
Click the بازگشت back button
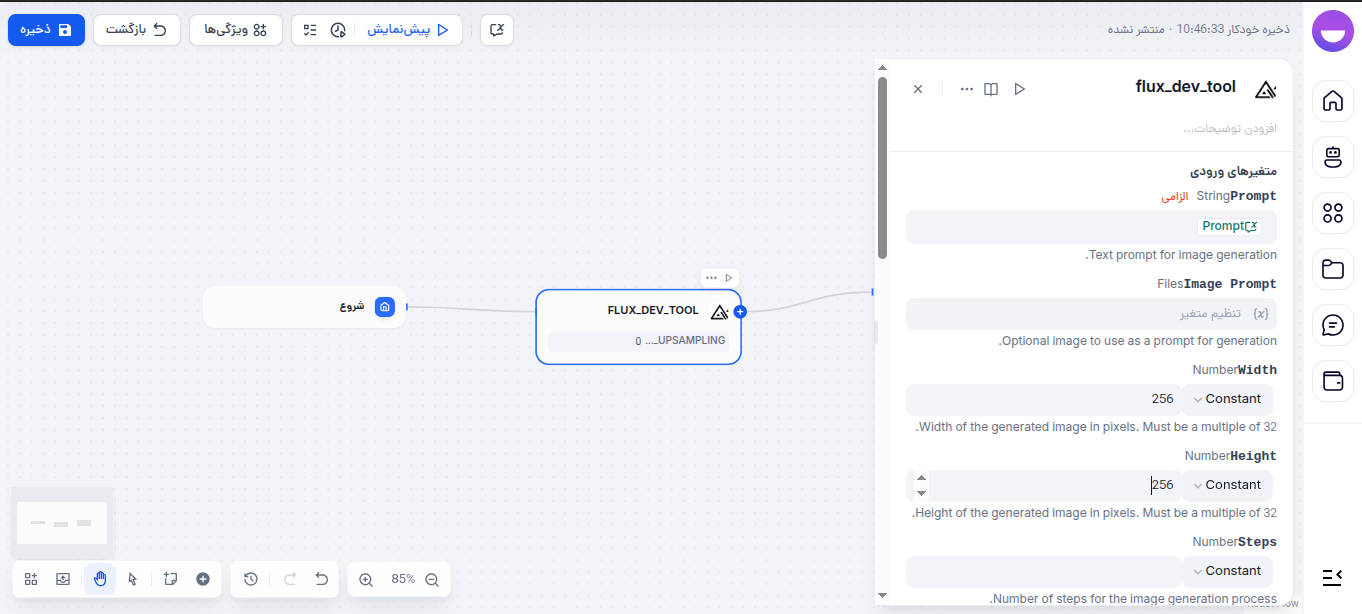[136, 29]
